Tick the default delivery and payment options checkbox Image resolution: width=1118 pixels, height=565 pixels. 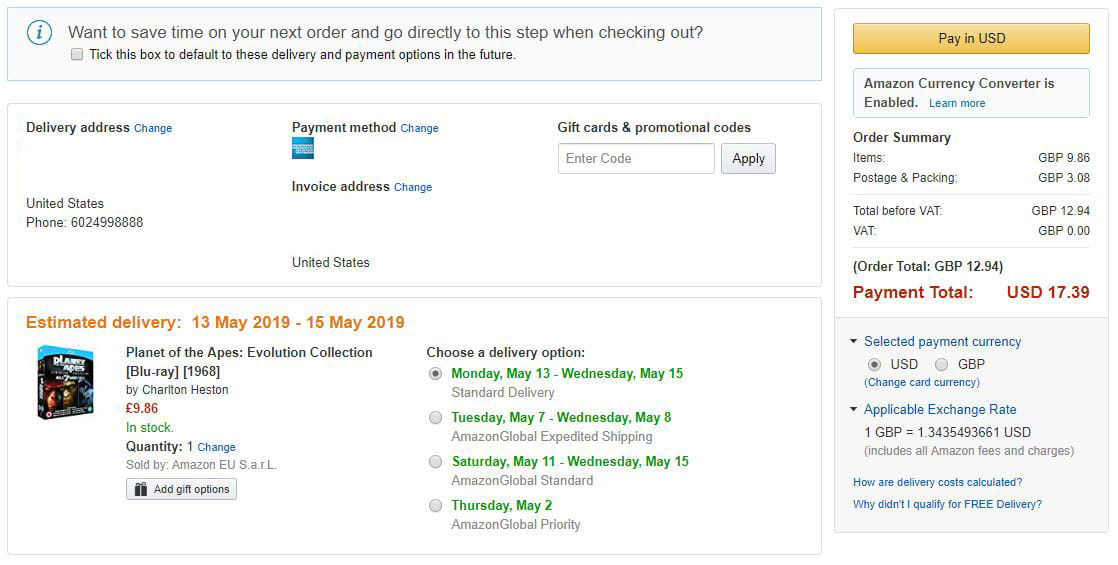coord(77,55)
